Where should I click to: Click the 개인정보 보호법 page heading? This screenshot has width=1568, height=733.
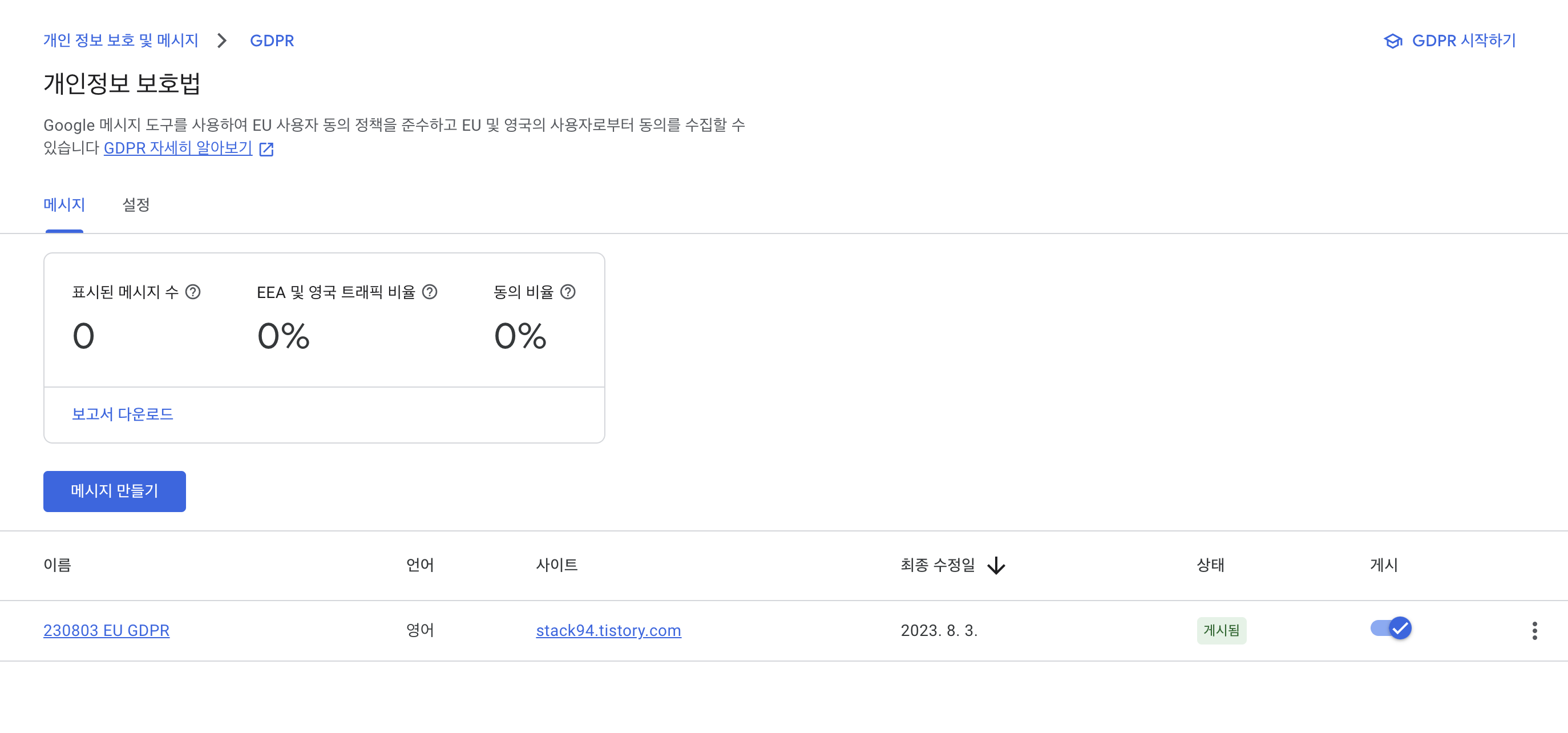pos(122,83)
